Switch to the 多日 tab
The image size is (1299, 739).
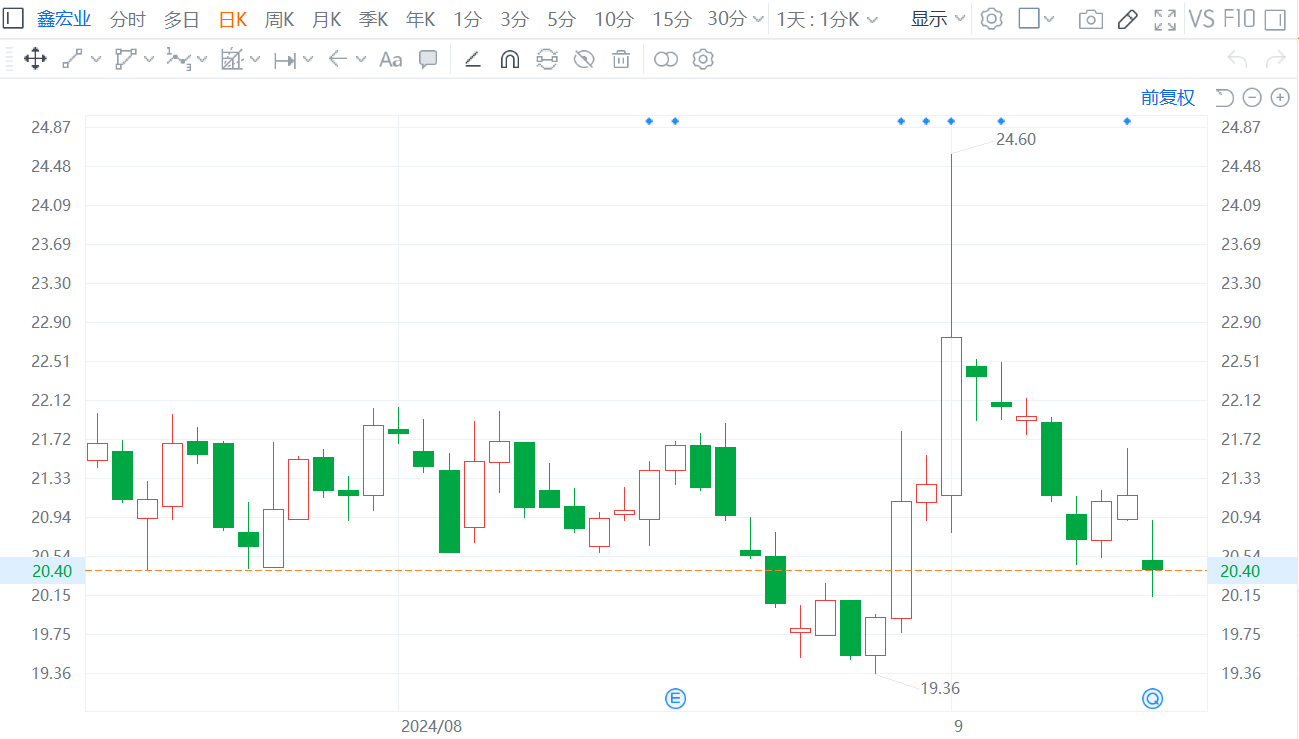click(x=181, y=19)
